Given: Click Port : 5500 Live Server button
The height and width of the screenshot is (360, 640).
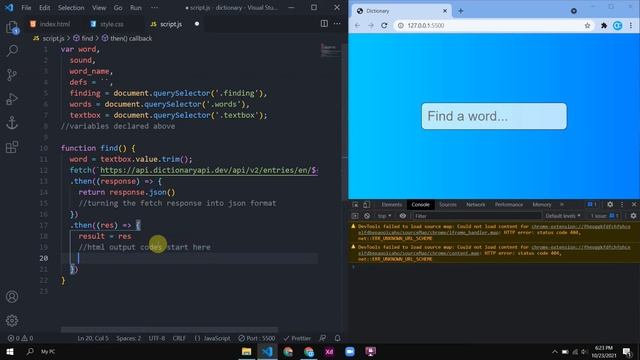Looking at the screenshot, I should click(257, 338).
